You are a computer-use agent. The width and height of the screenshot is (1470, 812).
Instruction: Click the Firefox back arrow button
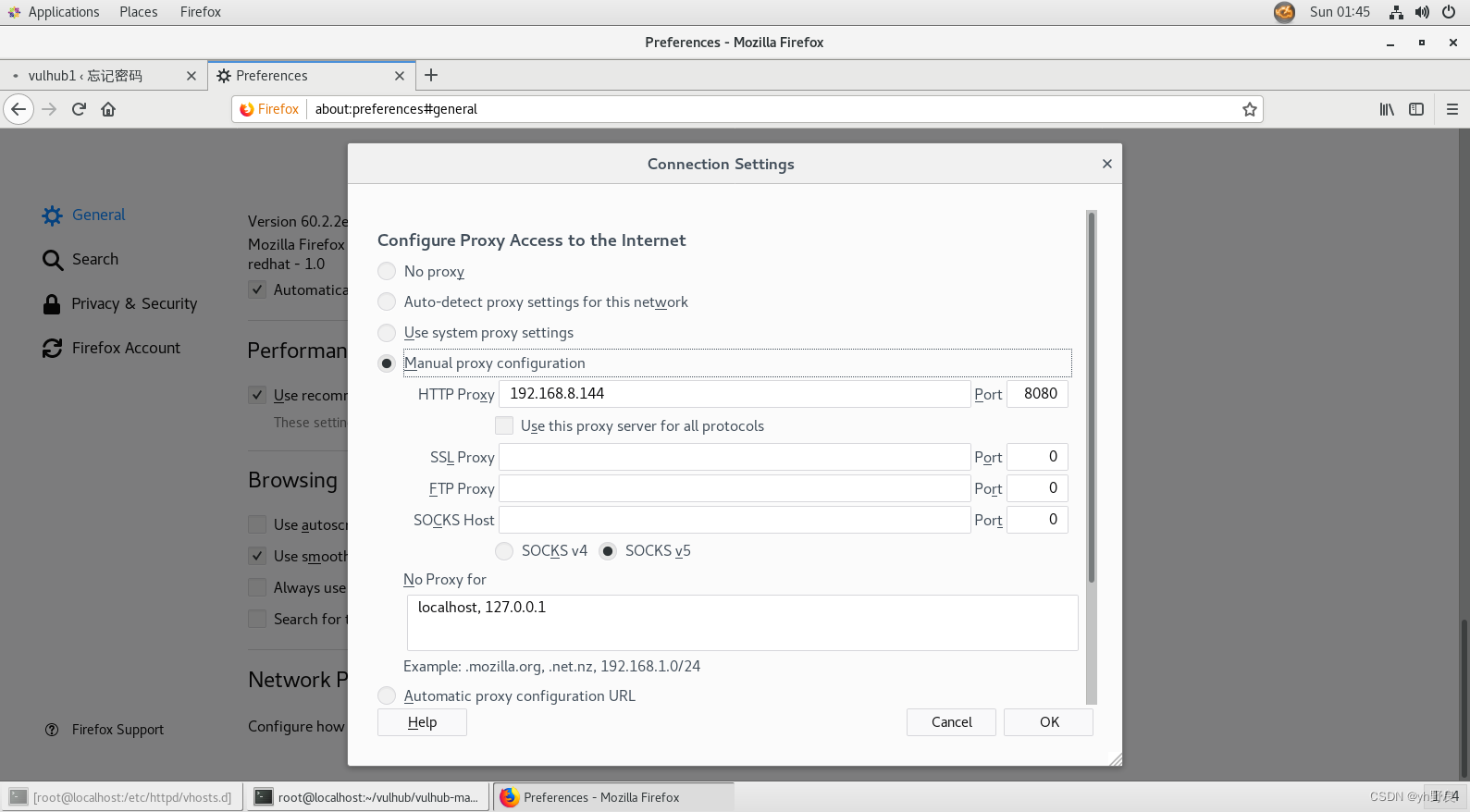tap(19, 109)
